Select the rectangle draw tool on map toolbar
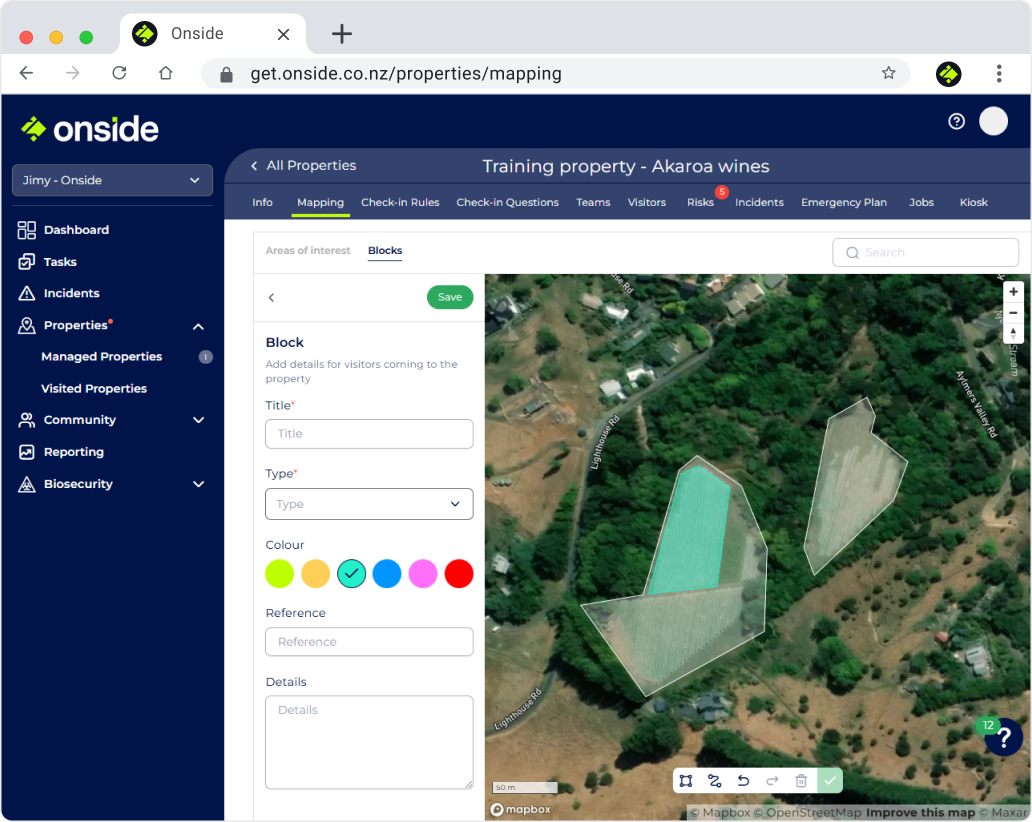This screenshot has height=822, width=1032. point(685,780)
